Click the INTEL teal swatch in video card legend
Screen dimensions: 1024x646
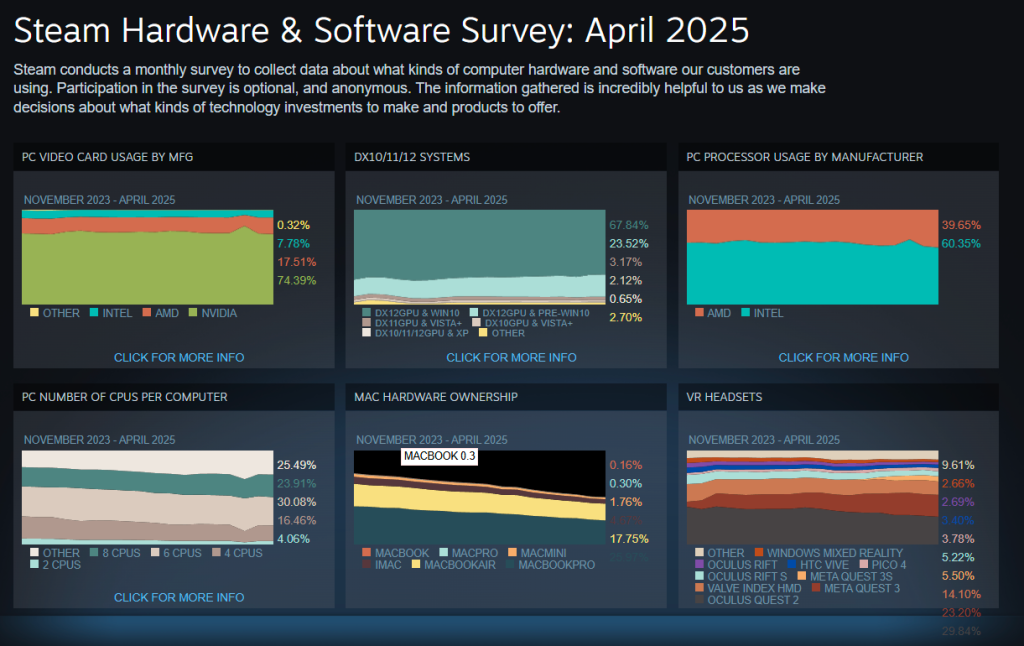click(94, 312)
